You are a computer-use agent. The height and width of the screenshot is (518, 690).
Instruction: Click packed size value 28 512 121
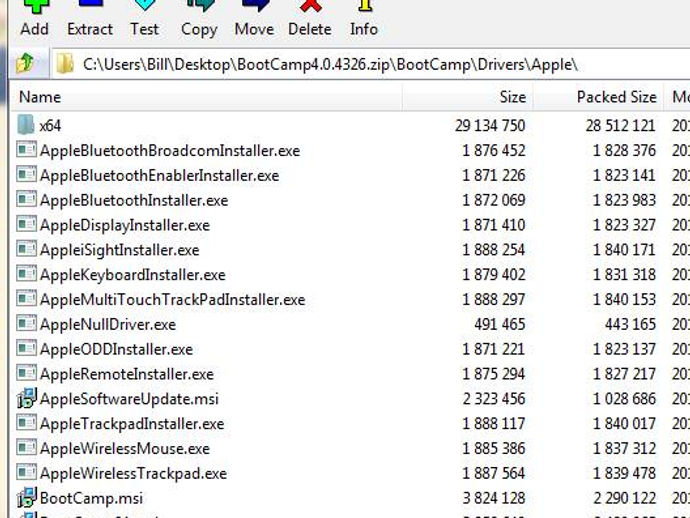[x=620, y=126]
